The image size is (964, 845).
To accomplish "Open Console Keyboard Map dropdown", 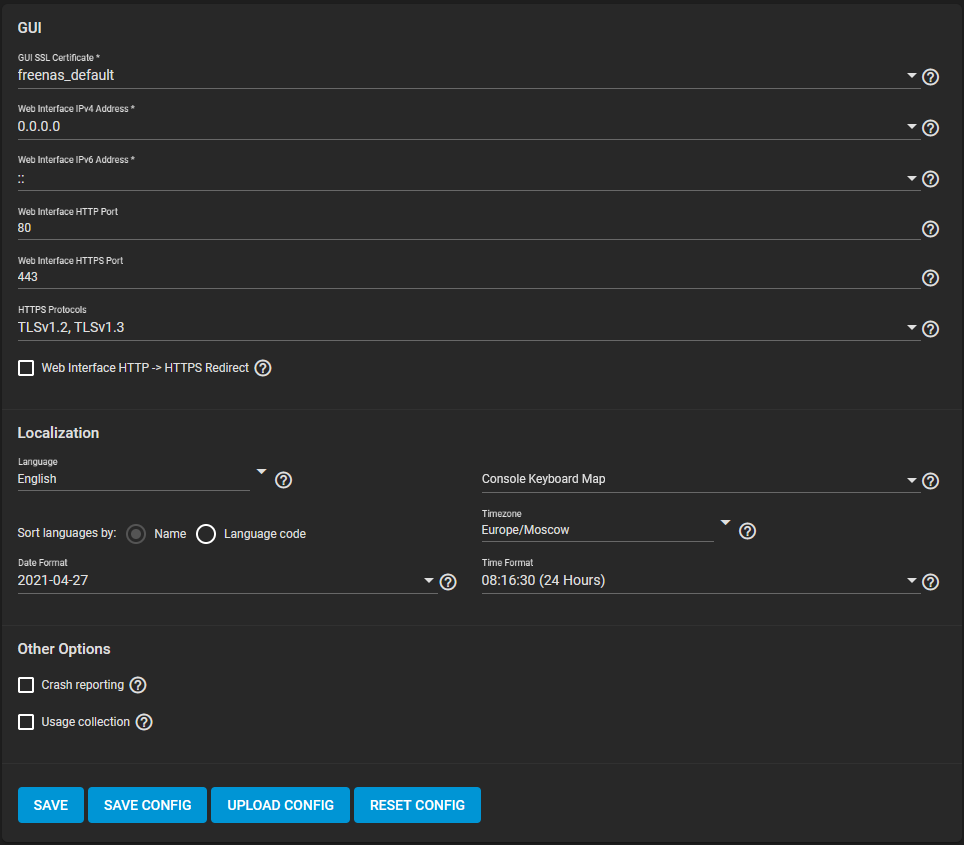I will (912, 480).
